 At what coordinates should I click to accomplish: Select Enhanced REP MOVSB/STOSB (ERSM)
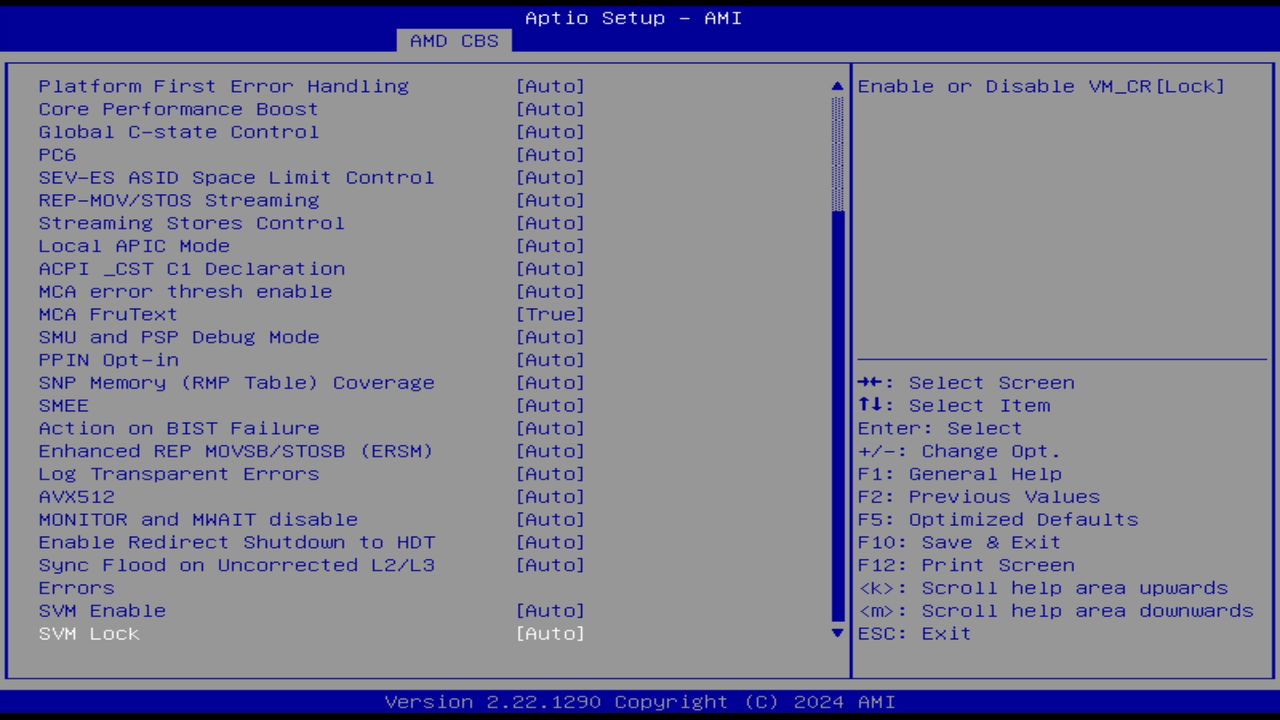click(236, 451)
